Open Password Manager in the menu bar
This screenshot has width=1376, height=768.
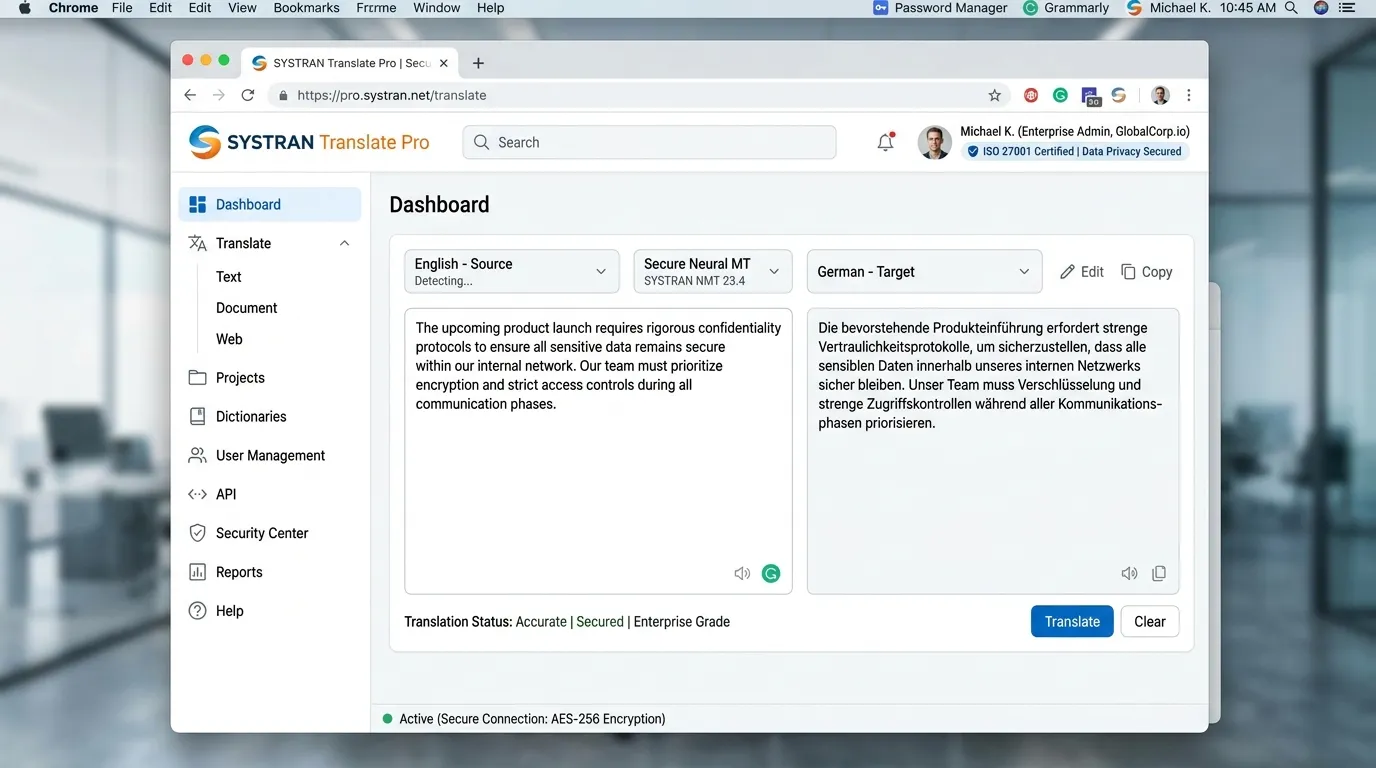tap(940, 8)
